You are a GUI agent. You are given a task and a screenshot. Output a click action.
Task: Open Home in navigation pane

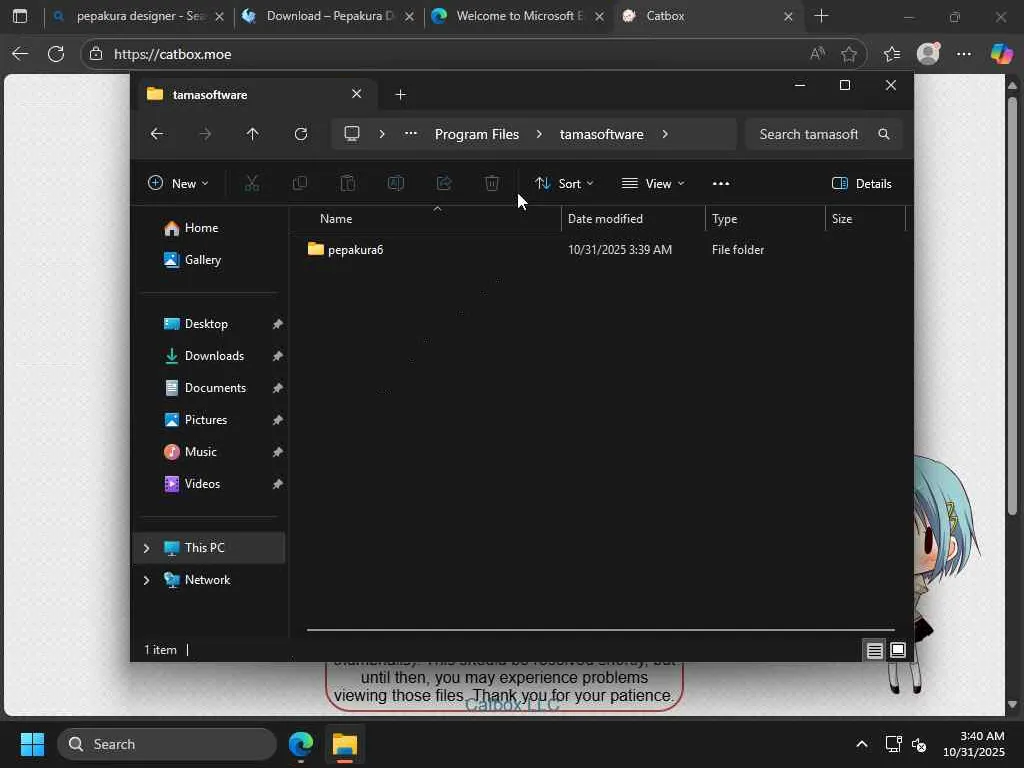[x=200, y=228]
